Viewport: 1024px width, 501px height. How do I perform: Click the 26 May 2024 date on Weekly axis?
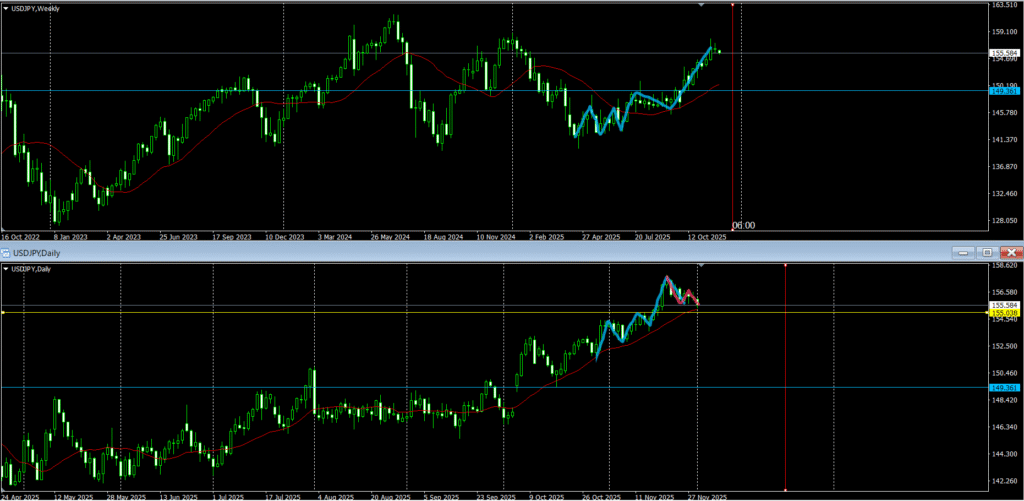click(x=389, y=238)
